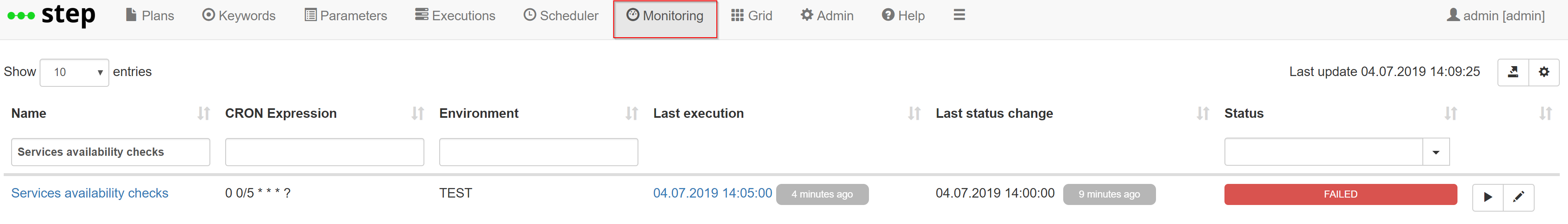This screenshot has width=1568, height=224.
Task: Run the Services availability checks task
Action: [x=1488, y=197]
